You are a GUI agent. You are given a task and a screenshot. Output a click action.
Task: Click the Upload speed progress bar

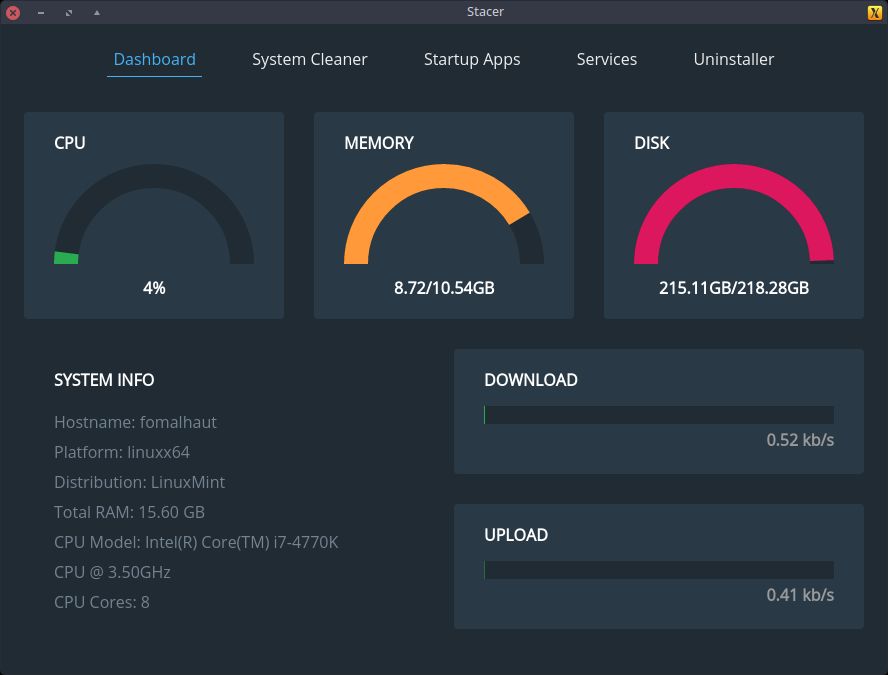[x=659, y=570]
